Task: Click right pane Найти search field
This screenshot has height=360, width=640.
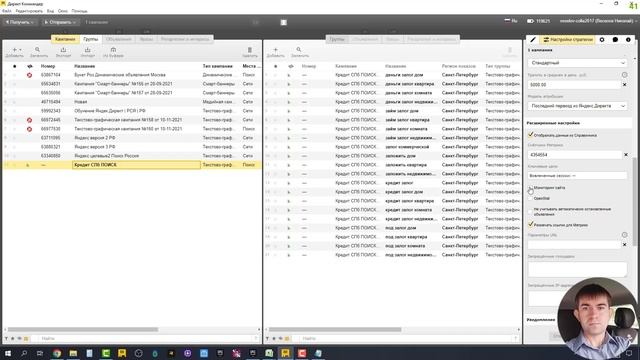Action: 408,338
